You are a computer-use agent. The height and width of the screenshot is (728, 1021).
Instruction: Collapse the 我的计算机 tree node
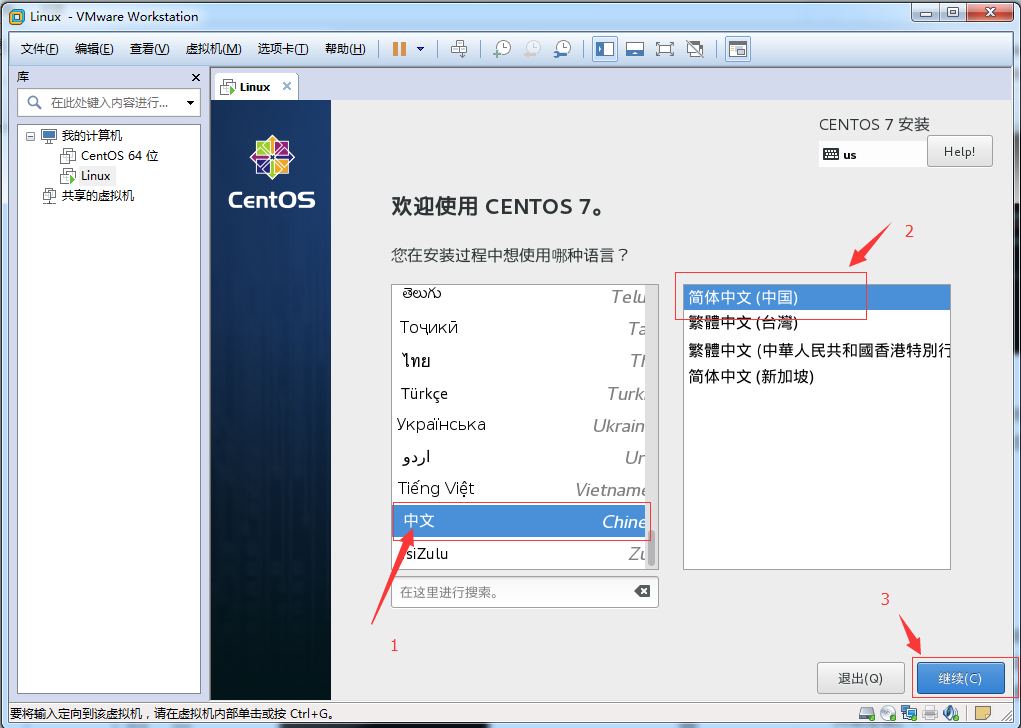click(30, 136)
